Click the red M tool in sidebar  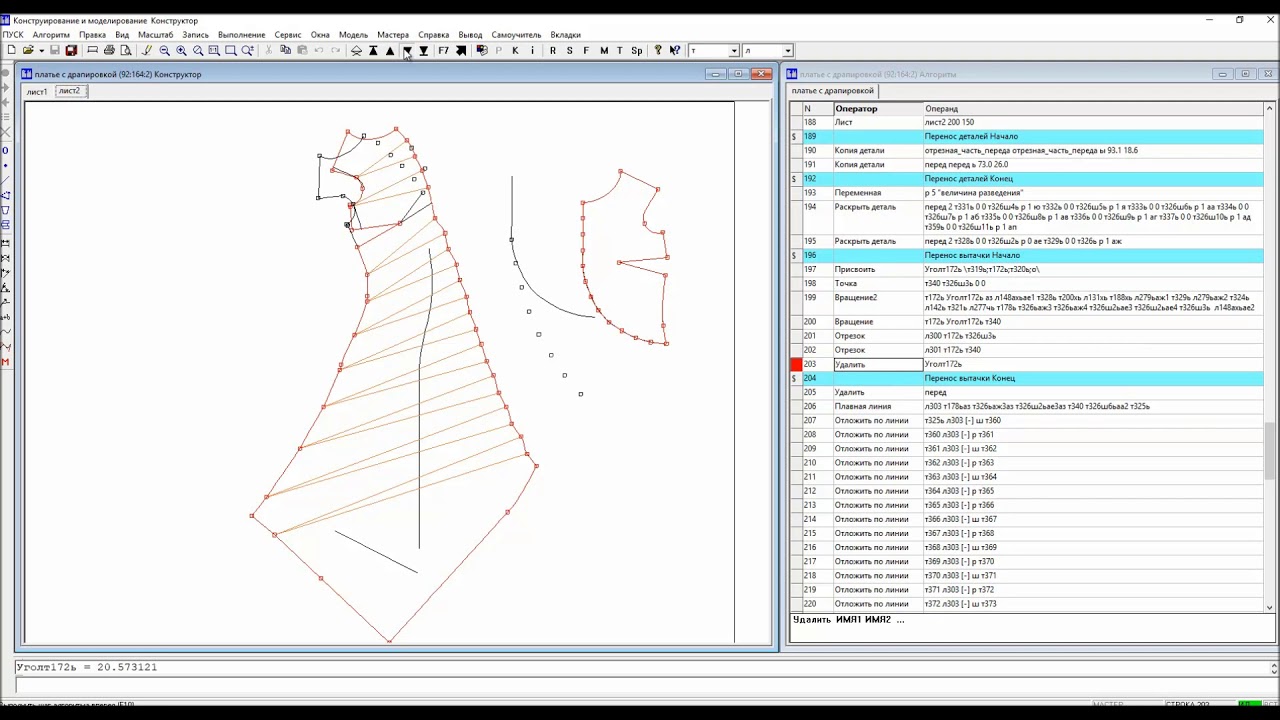(x=5, y=361)
